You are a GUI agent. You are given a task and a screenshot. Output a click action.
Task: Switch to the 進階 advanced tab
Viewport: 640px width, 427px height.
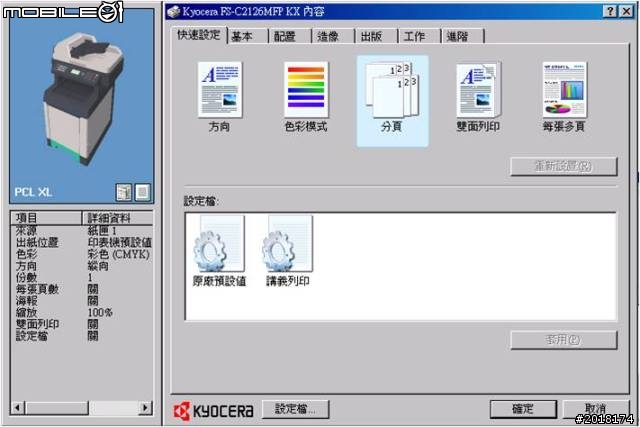463,36
